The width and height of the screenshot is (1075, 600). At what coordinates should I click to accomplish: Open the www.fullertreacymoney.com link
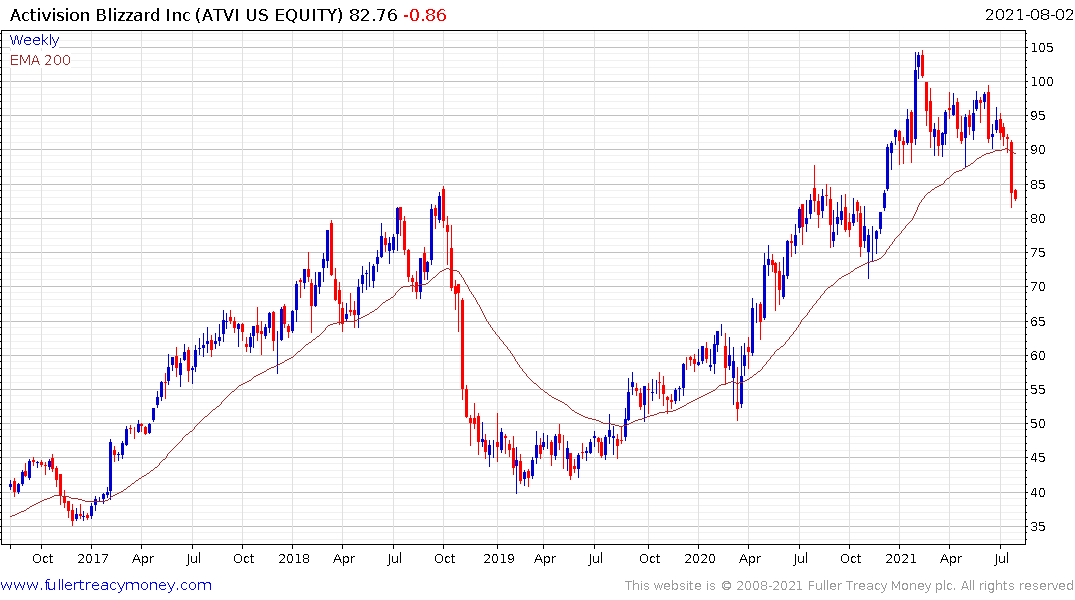(x=106, y=585)
